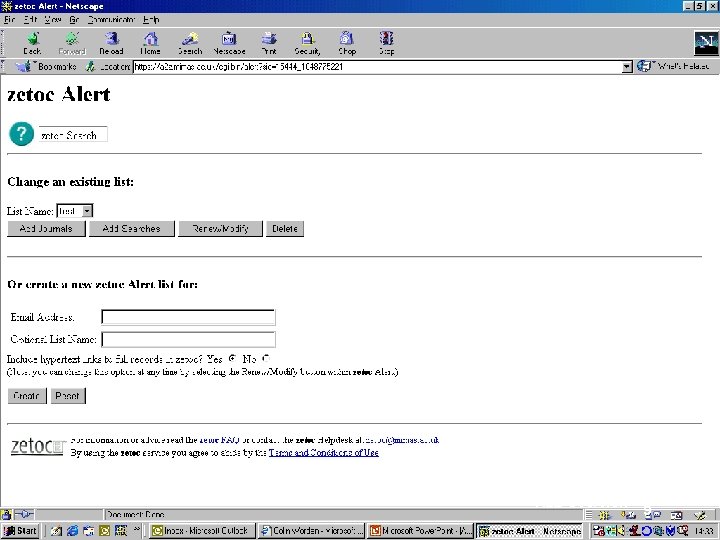Viewport: 720px width, 540px height.
Task: Click the Create button
Action: 27,396
